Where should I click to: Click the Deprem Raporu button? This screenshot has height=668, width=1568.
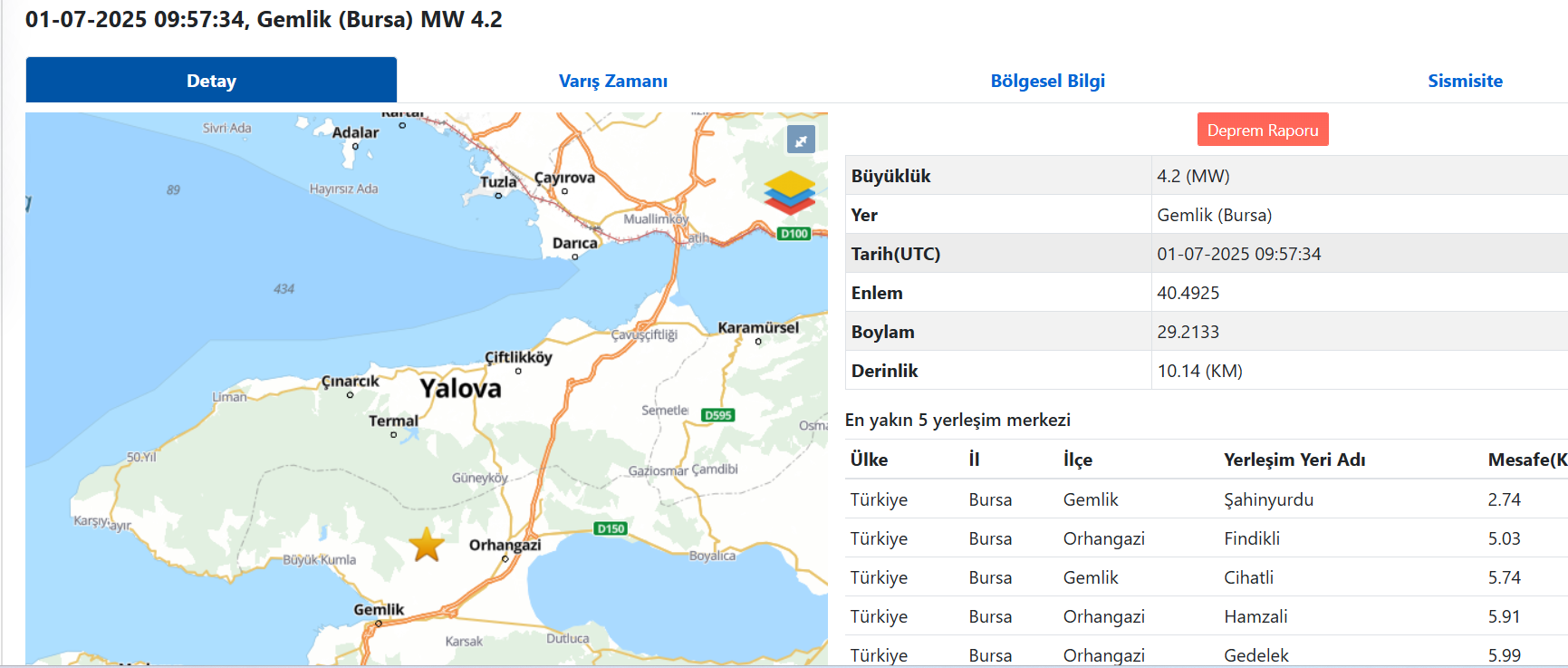pos(1263,130)
